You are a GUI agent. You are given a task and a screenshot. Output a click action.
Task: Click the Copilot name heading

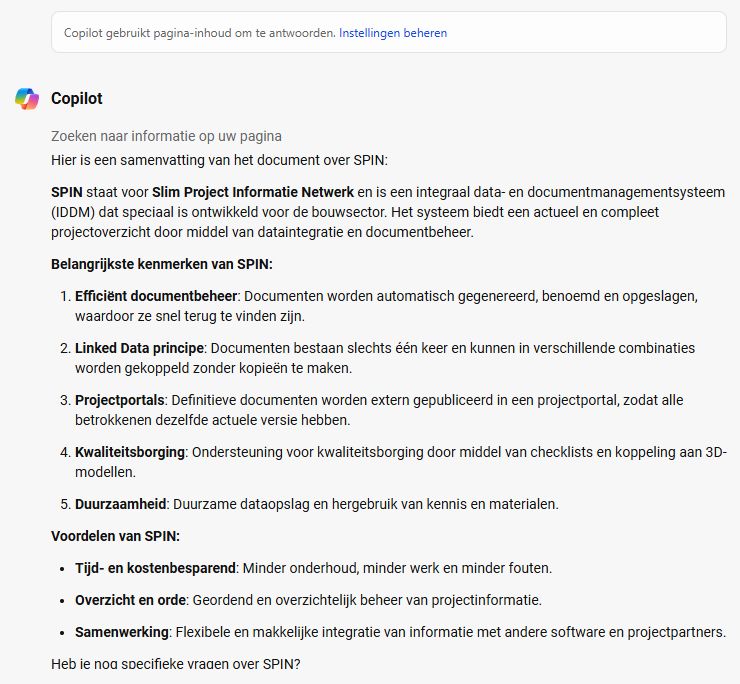pyautogui.click(x=77, y=99)
